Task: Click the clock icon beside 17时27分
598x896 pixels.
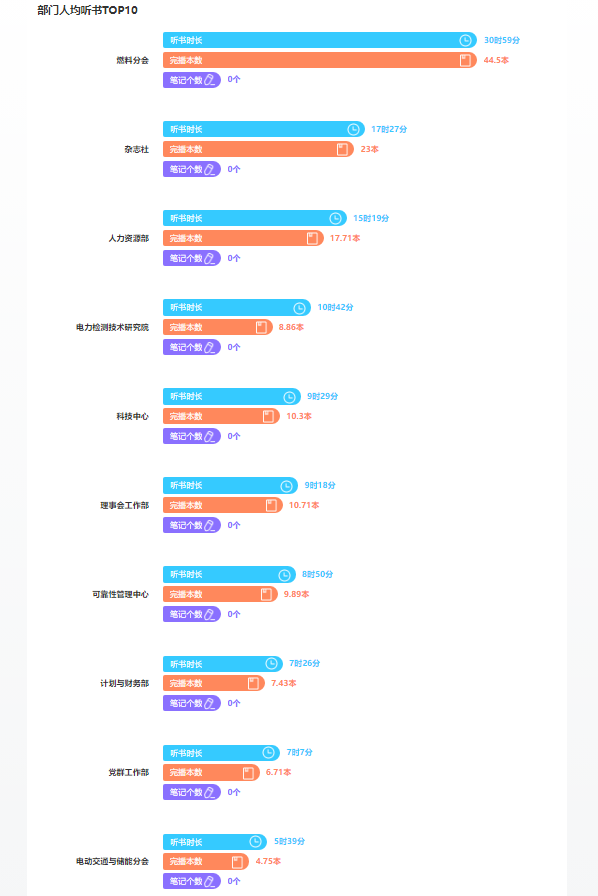Action: coord(353,129)
